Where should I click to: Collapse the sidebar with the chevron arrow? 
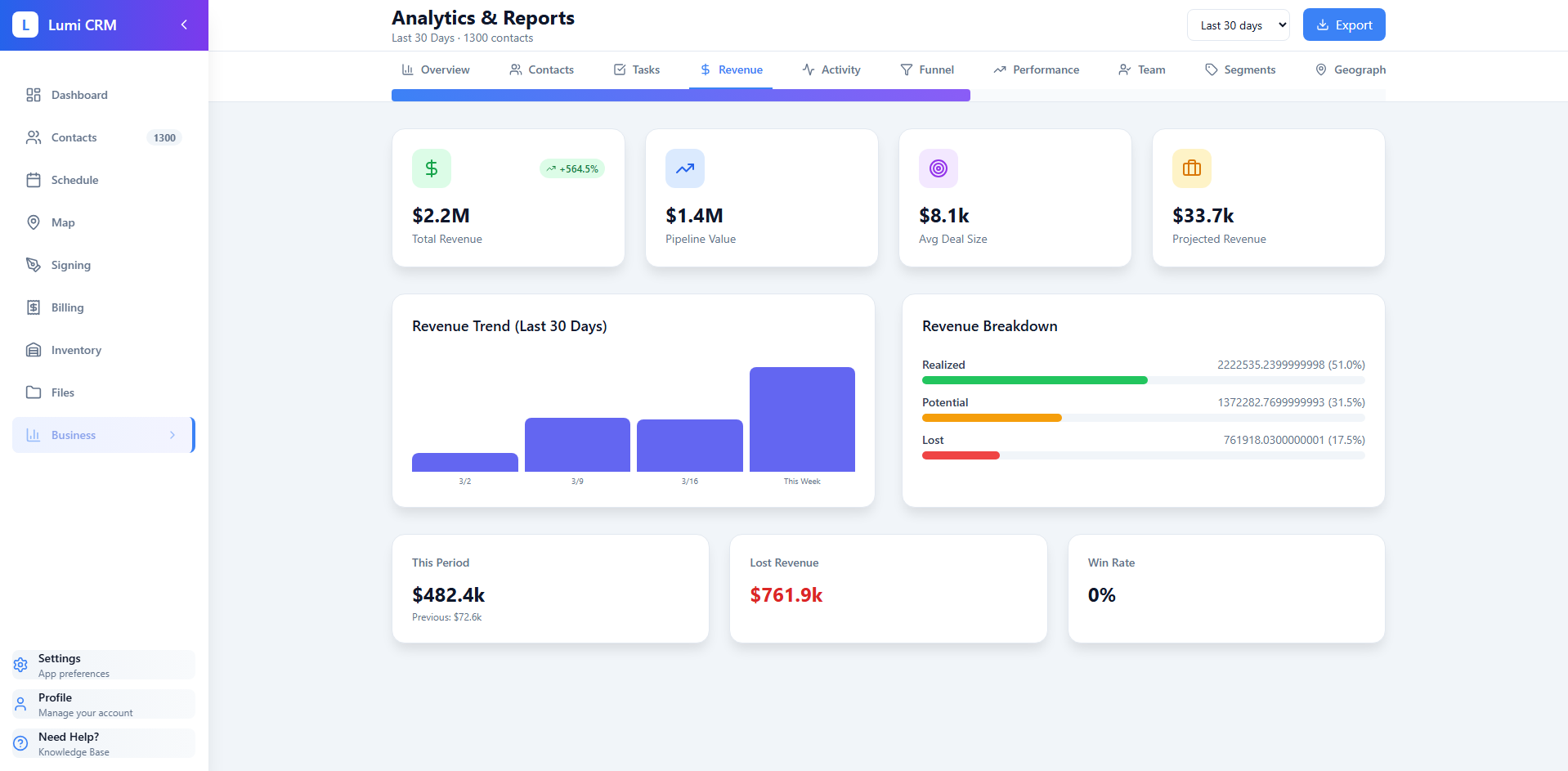coord(184,25)
